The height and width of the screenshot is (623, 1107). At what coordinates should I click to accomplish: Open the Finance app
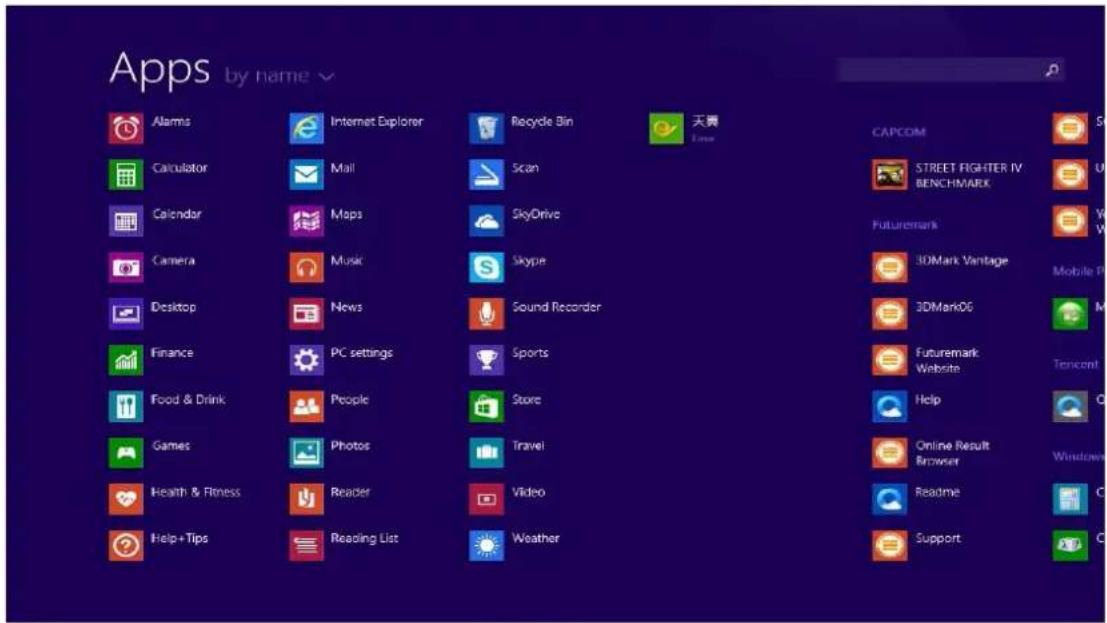126,360
